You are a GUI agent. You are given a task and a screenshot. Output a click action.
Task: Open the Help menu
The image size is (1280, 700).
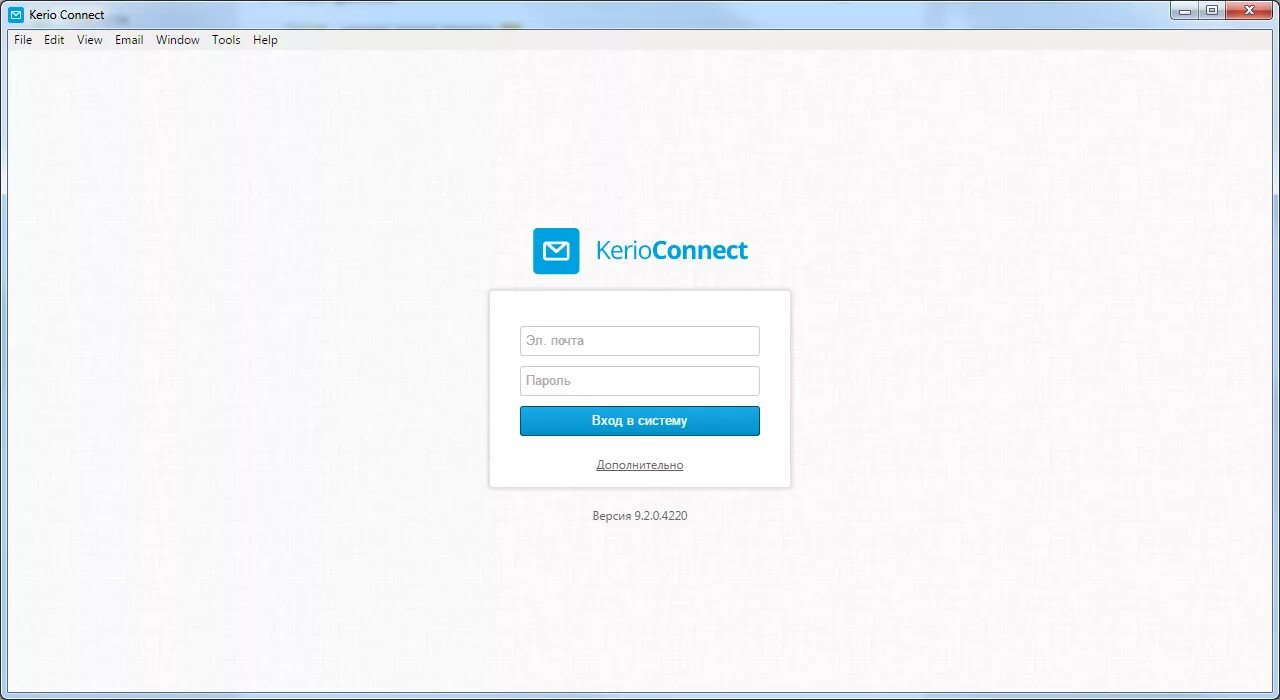click(265, 40)
